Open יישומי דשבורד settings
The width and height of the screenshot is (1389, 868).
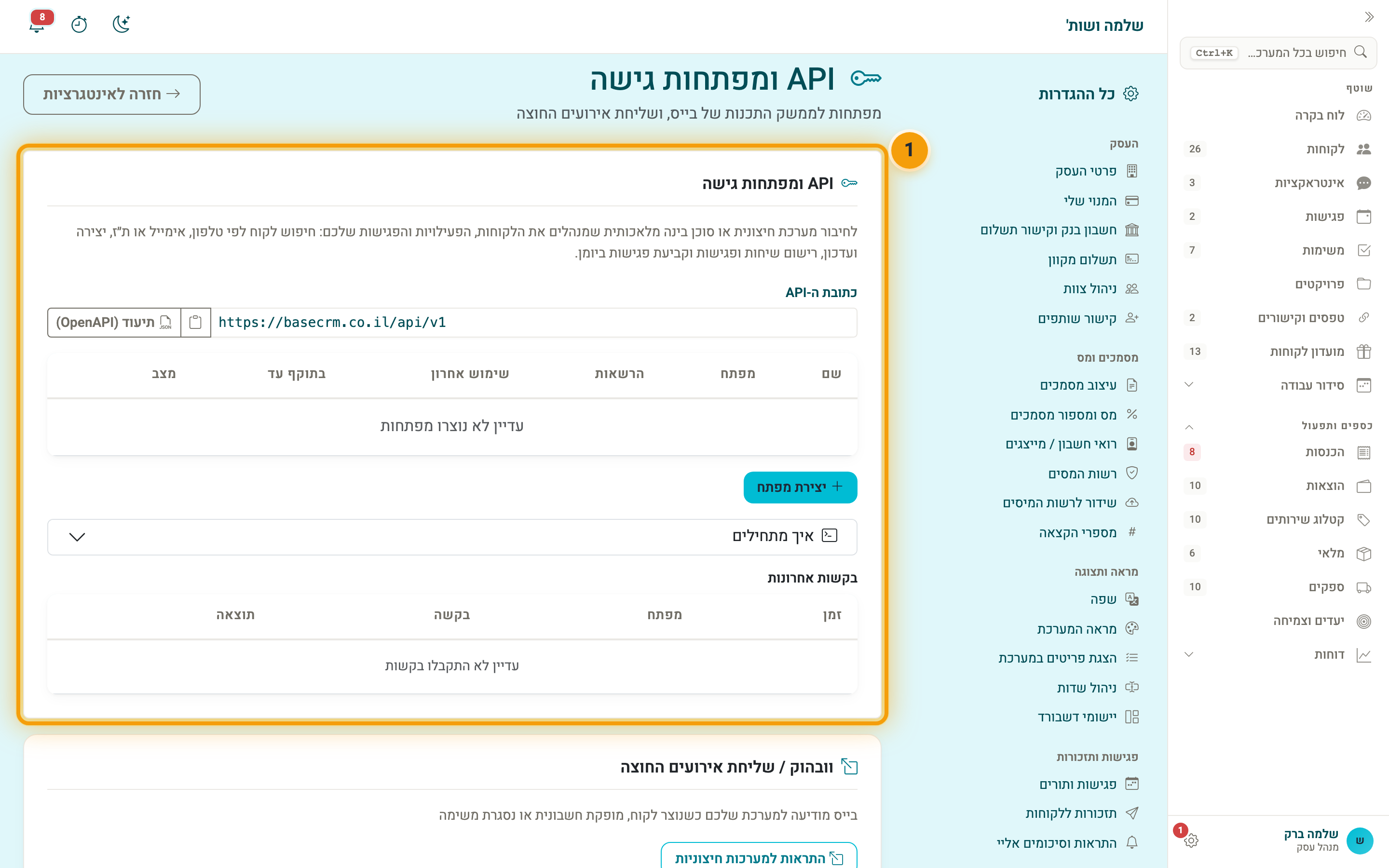(x=1088, y=717)
